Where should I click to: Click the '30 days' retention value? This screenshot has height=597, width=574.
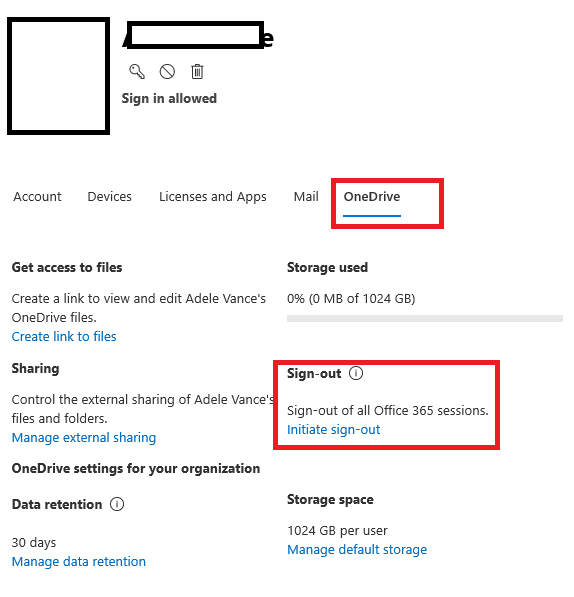coord(34,543)
